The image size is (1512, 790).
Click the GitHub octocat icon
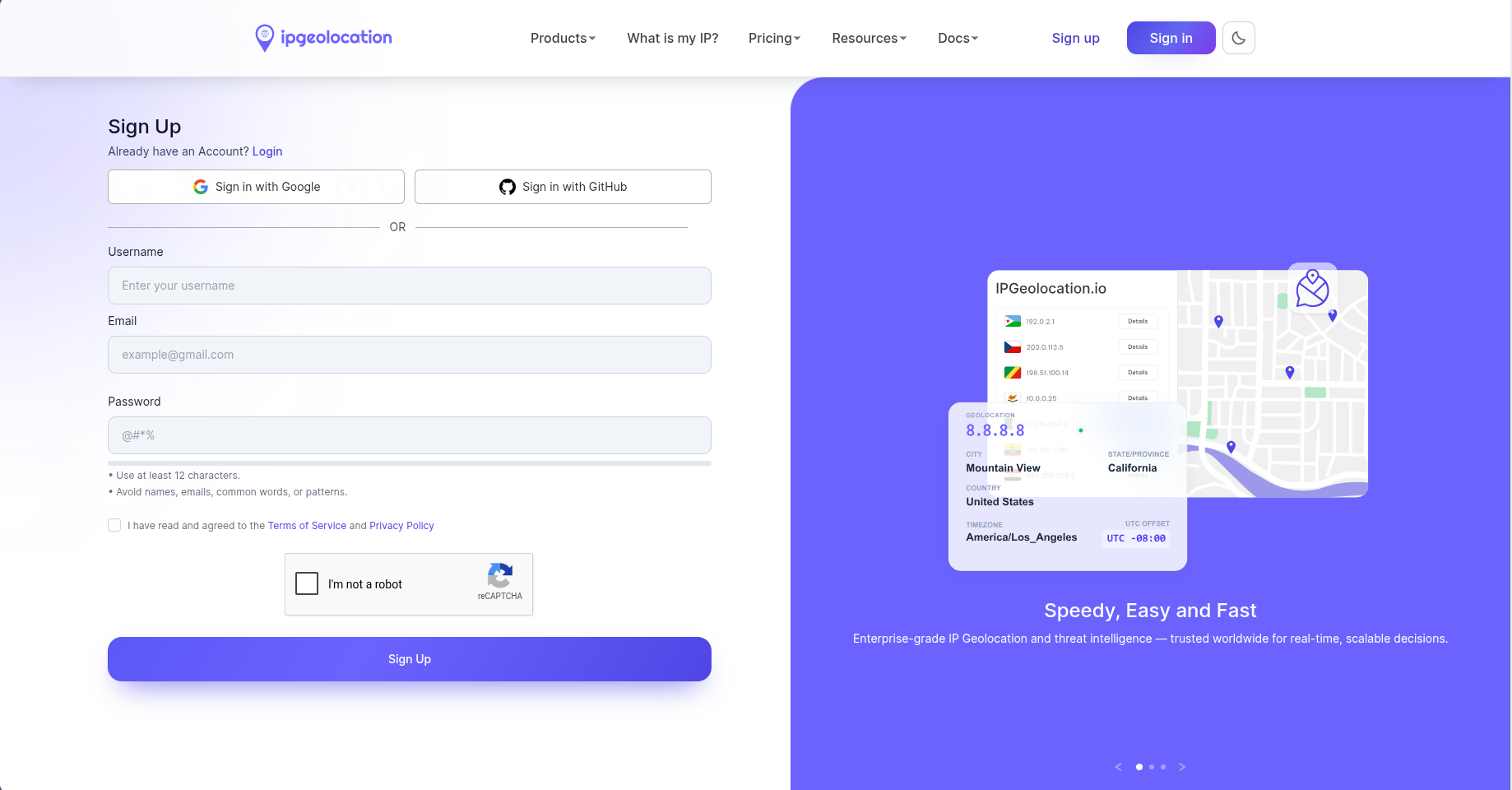(508, 187)
